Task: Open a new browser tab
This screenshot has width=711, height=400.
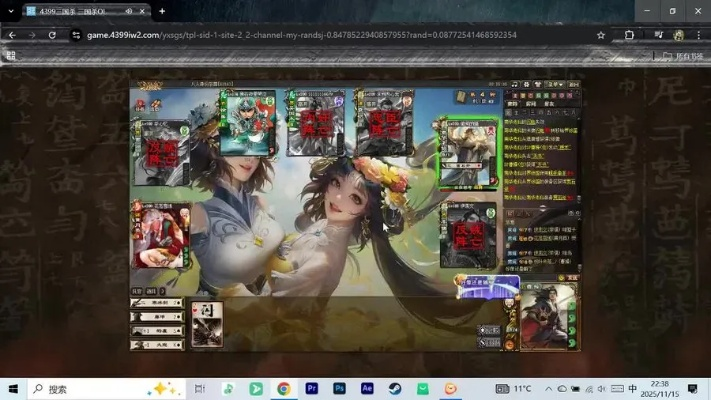Action: (x=162, y=11)
